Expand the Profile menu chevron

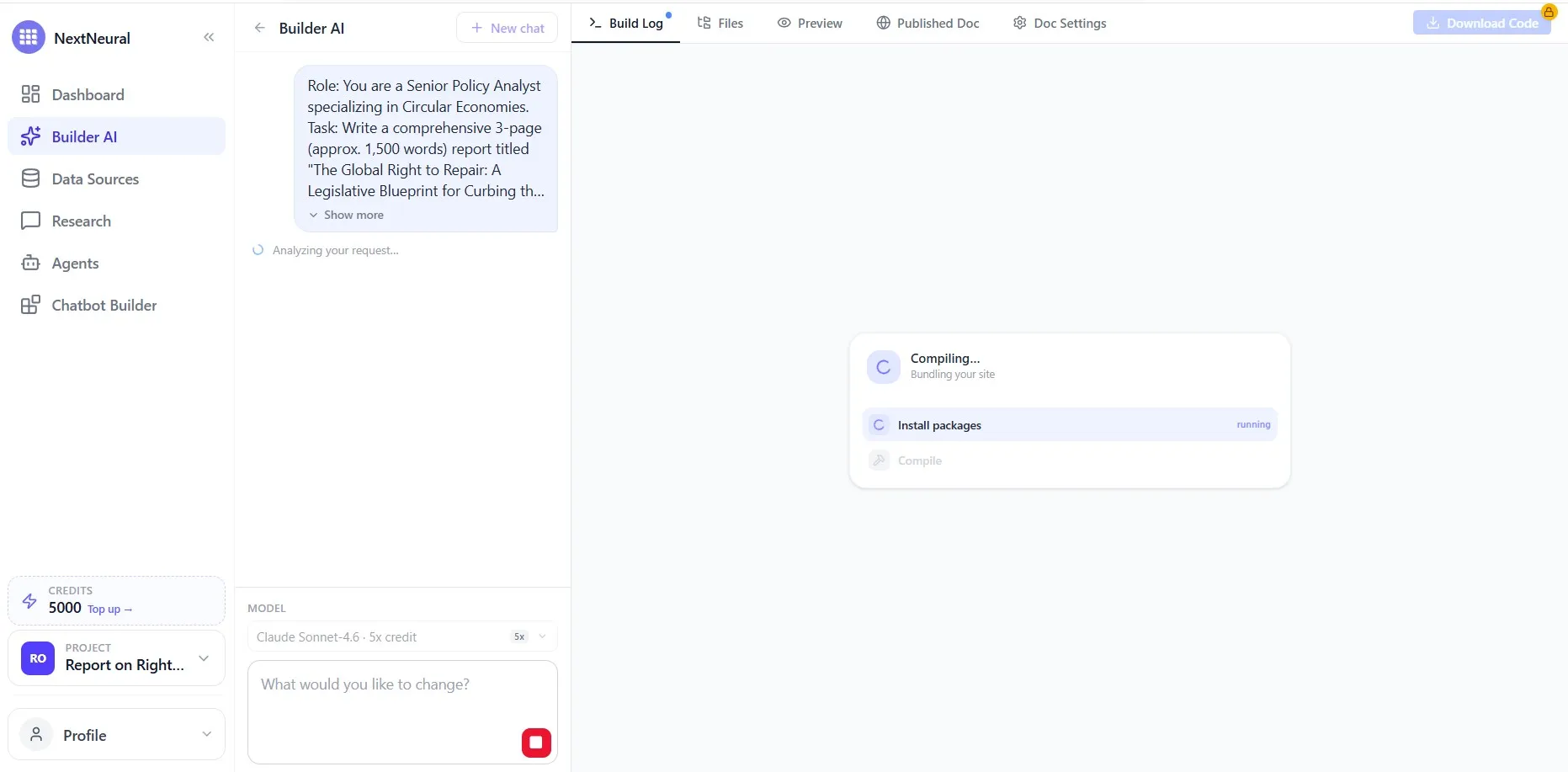(206, 734)
